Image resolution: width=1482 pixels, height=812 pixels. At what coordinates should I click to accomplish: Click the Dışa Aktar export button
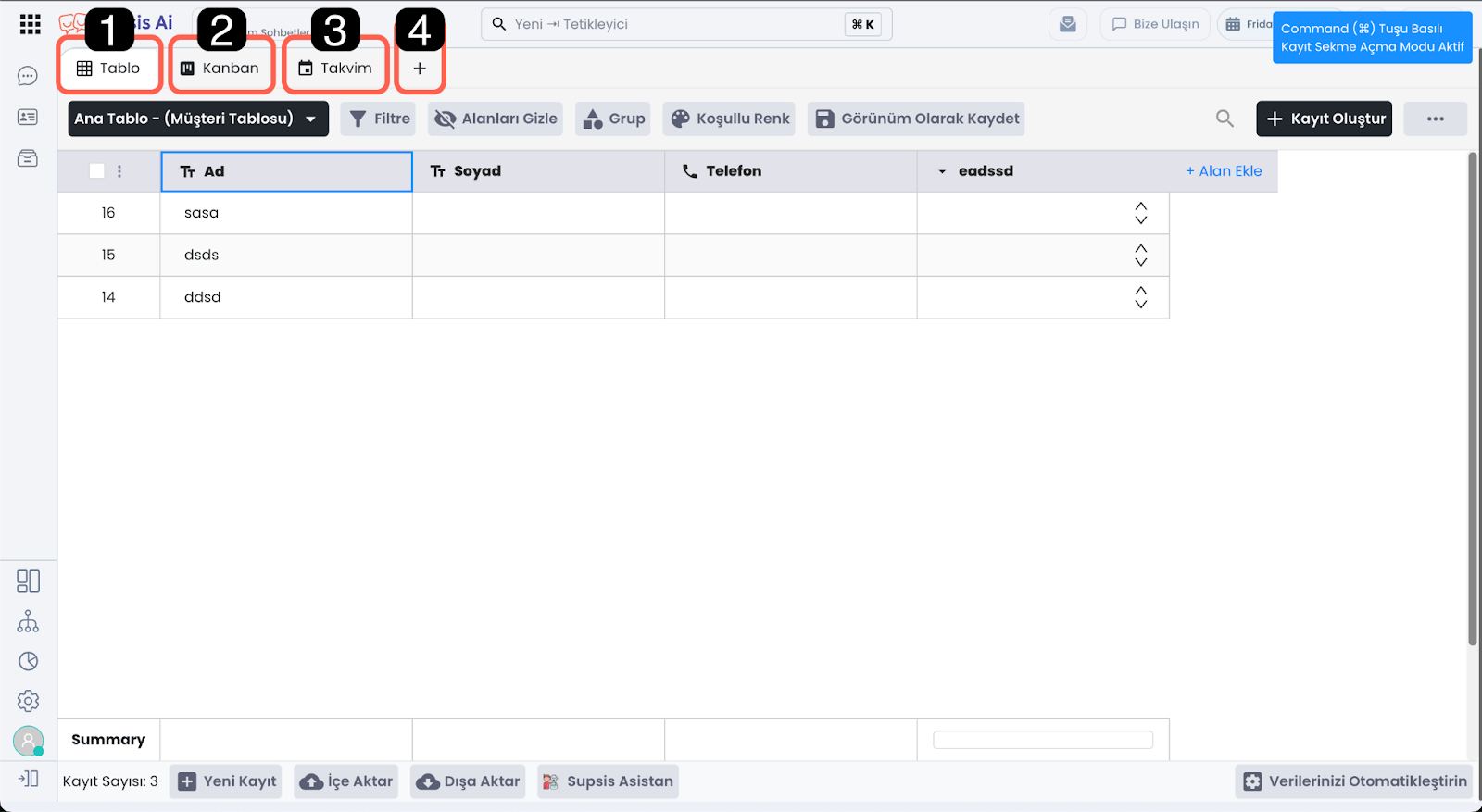point(469,781)
